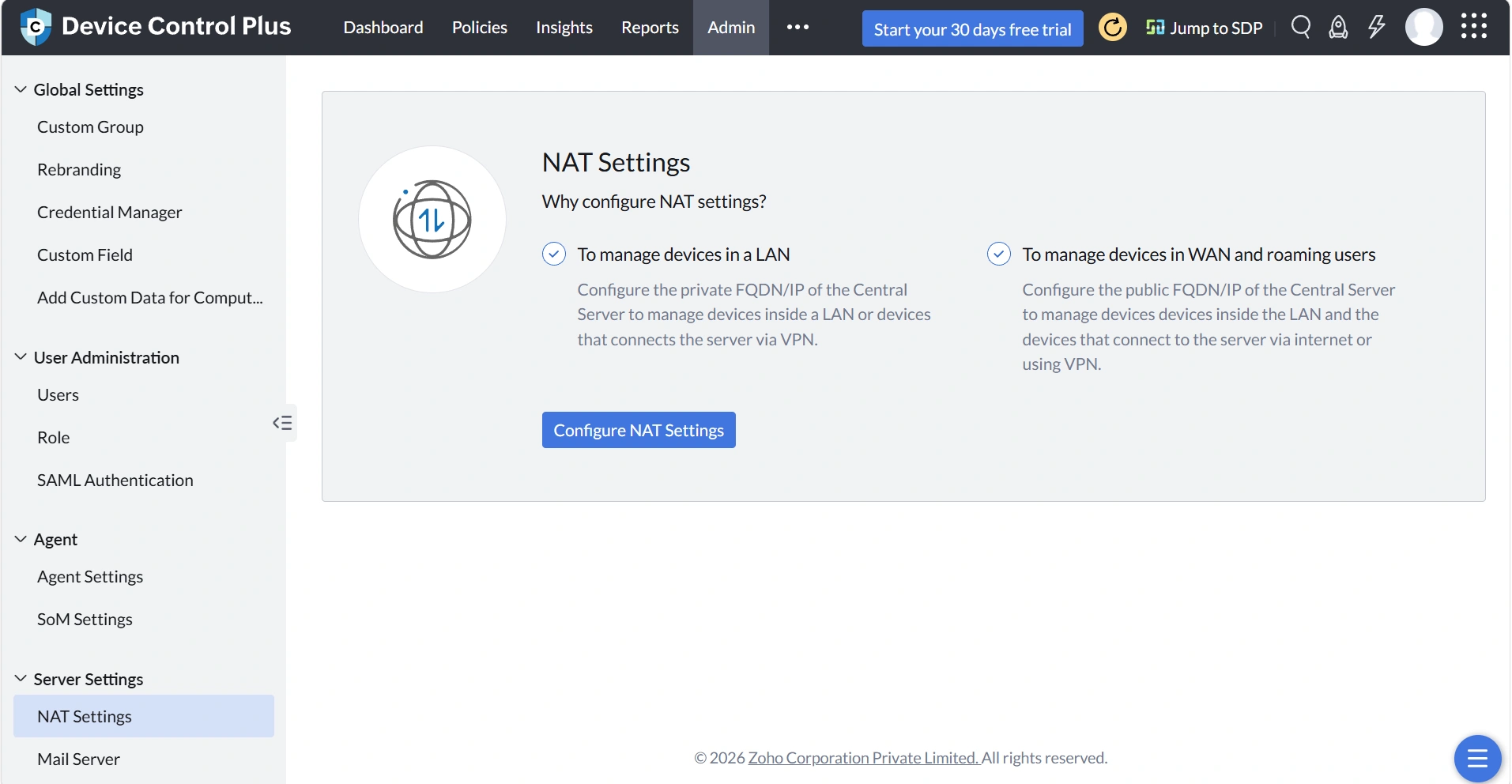Go to Users page

(x=58, y=395)
